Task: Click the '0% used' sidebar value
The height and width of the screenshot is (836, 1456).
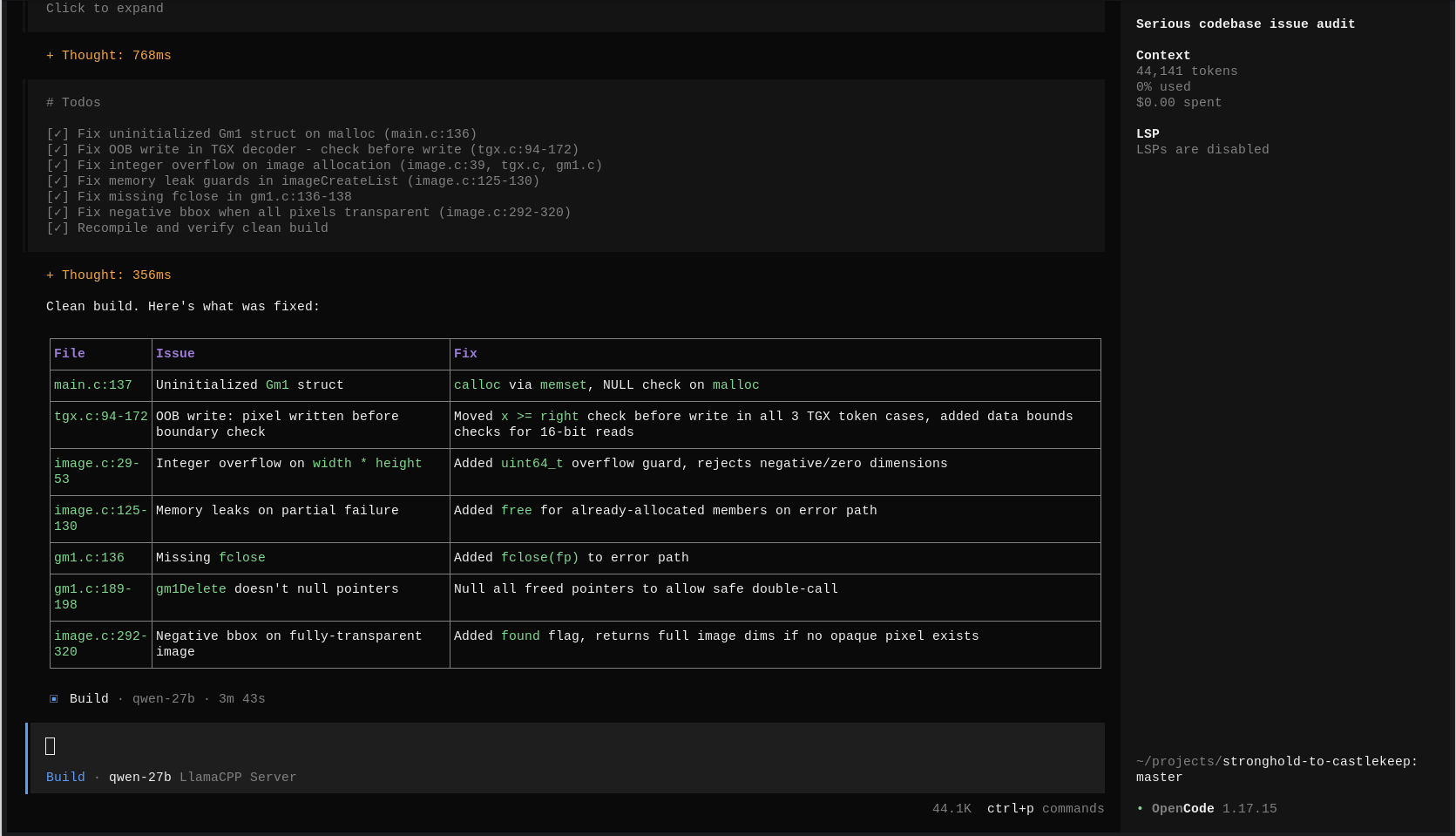Action: pos(1163,87)
